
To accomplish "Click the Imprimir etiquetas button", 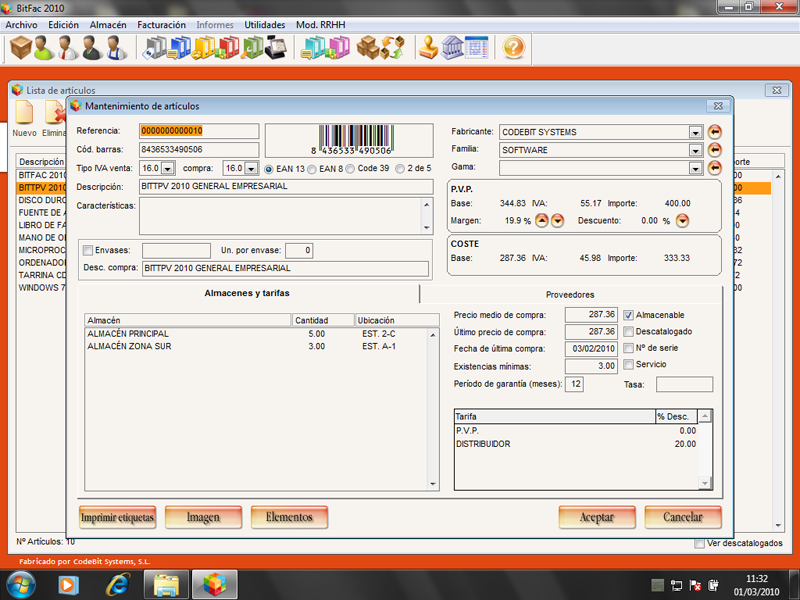I will click(118, 517).
